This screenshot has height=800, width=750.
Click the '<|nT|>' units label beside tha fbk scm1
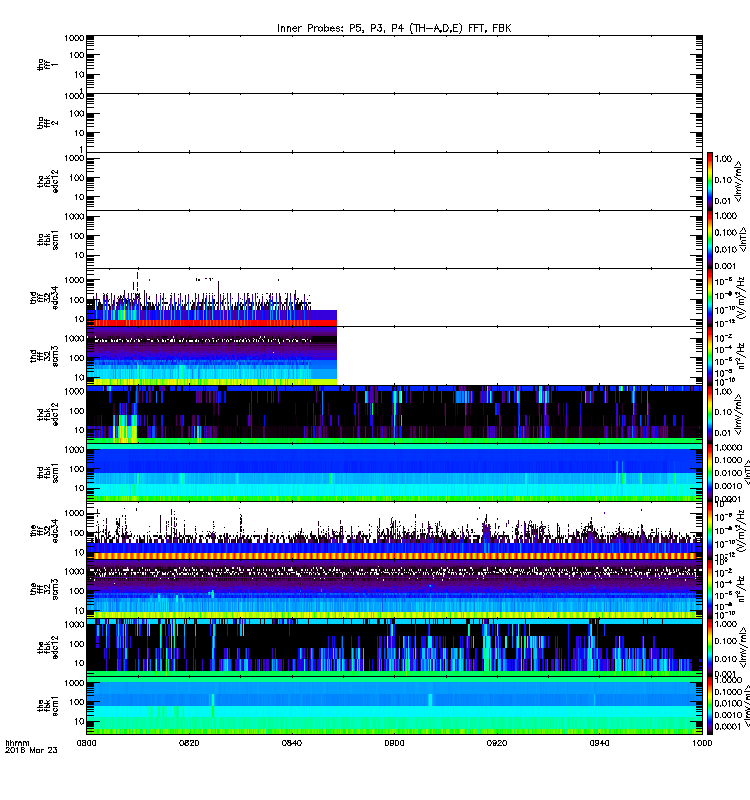pos(741,239)
